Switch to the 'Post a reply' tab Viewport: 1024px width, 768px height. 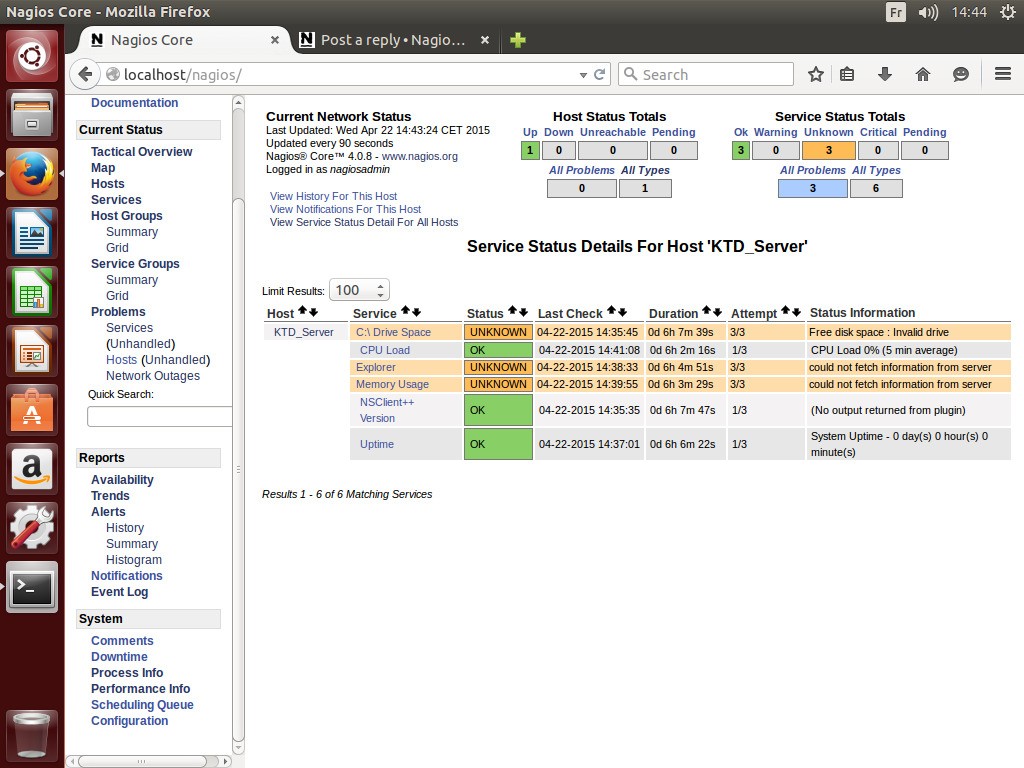(393, 40)
